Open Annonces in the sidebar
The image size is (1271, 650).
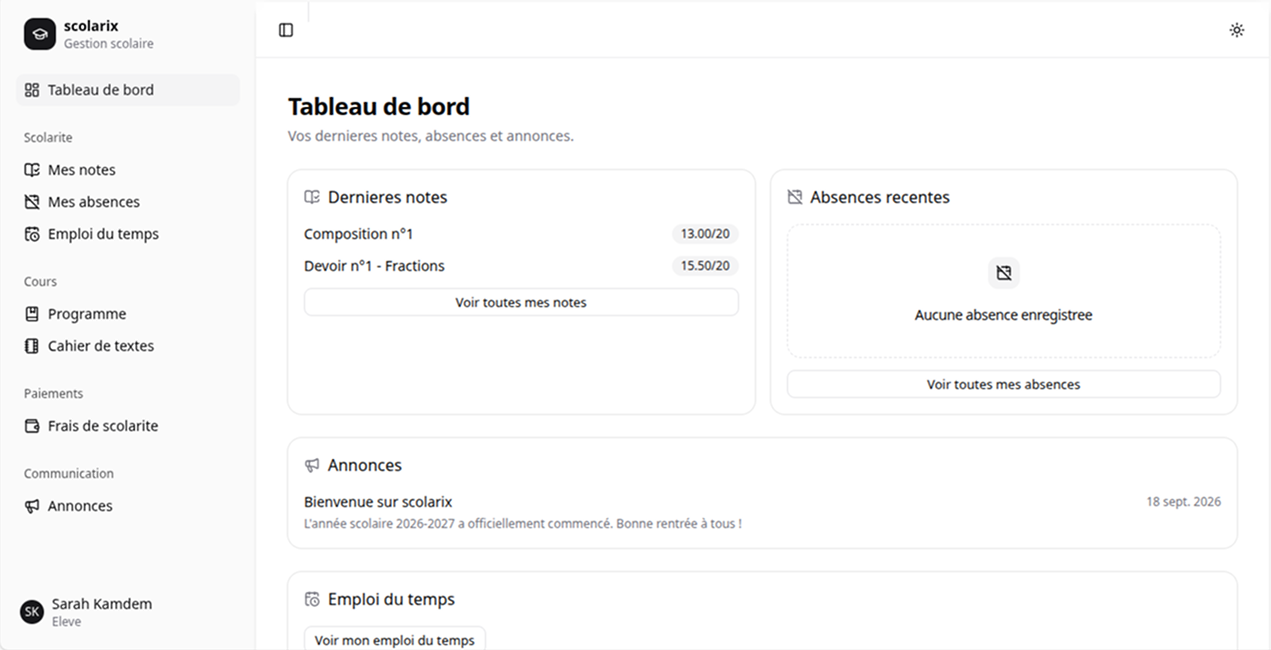coord(128,506)
